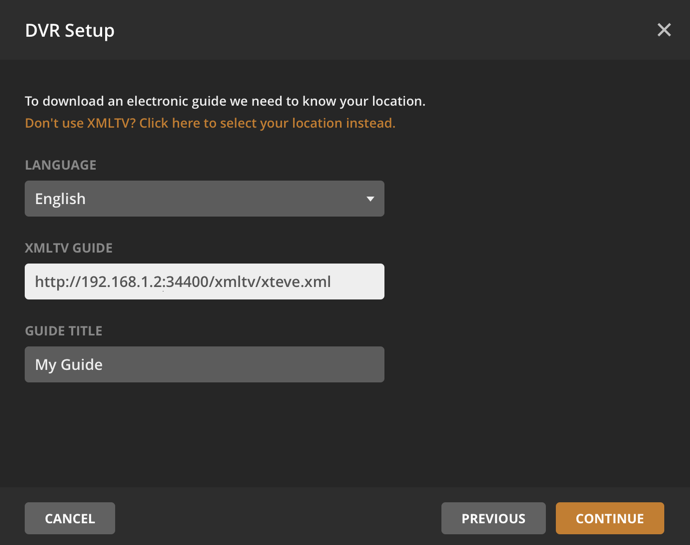Proceed with the Continue button
This screenshot has width=690, height=545.
point(610,518)
